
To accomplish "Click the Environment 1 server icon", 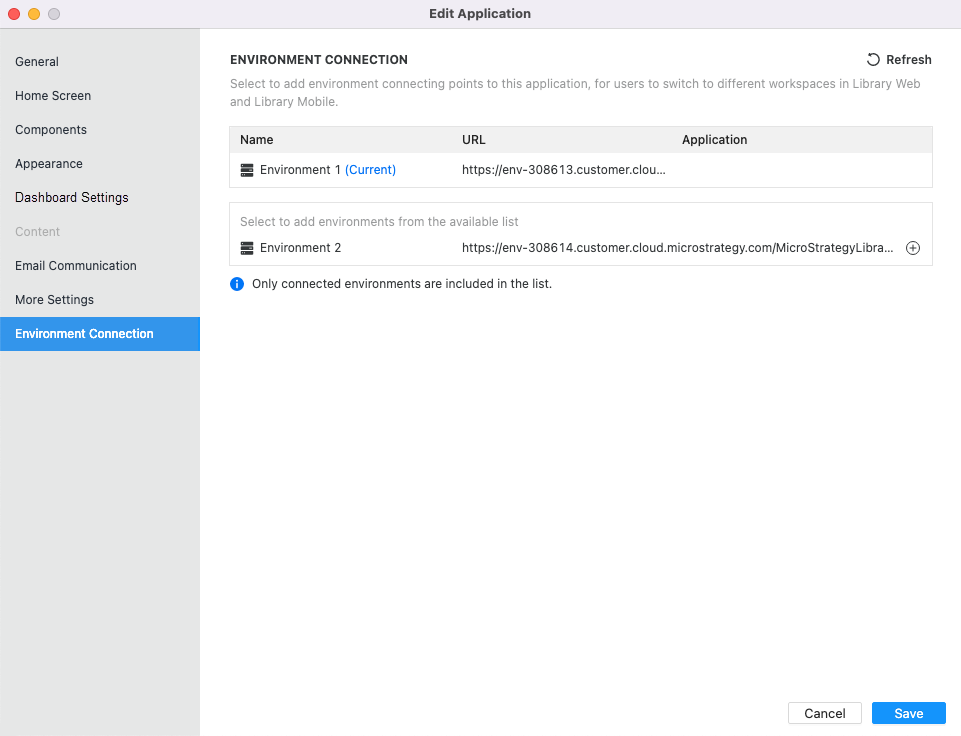I will [247, 170].
